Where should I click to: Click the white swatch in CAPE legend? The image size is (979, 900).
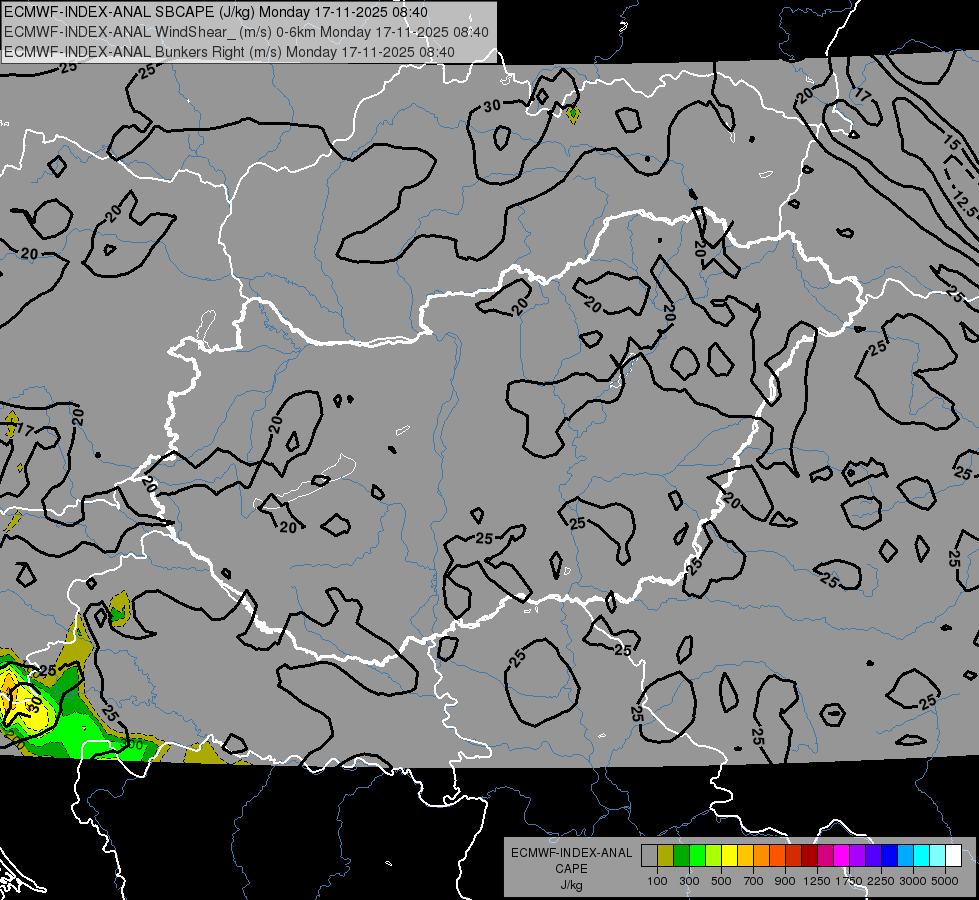(x=953, y=855)
